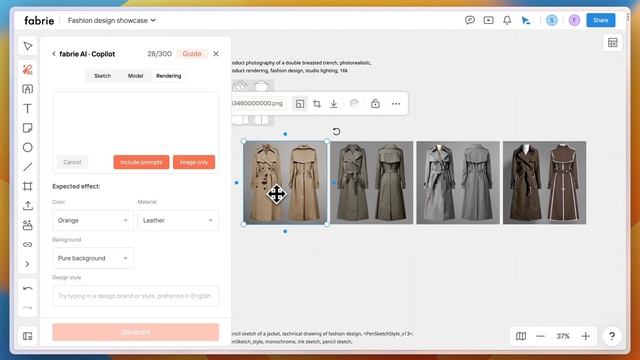The height and width of the screenshot is (360, 640).
Task: Download the selected image
Action: pyautogui.click(x=333, y=104)
